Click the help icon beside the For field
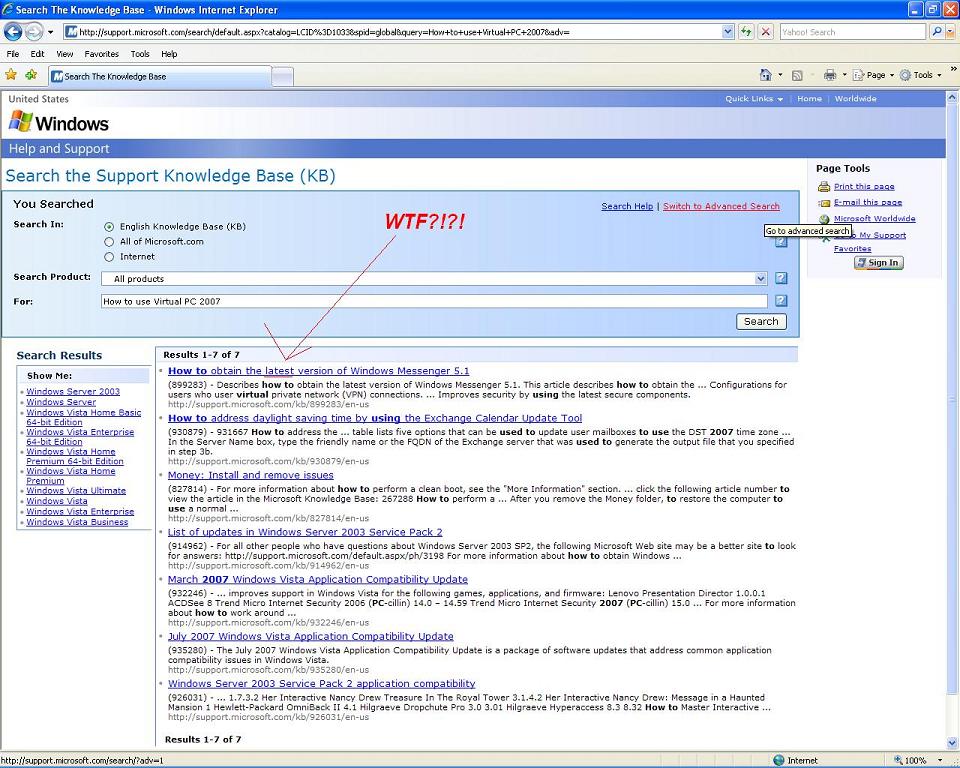 781,301
